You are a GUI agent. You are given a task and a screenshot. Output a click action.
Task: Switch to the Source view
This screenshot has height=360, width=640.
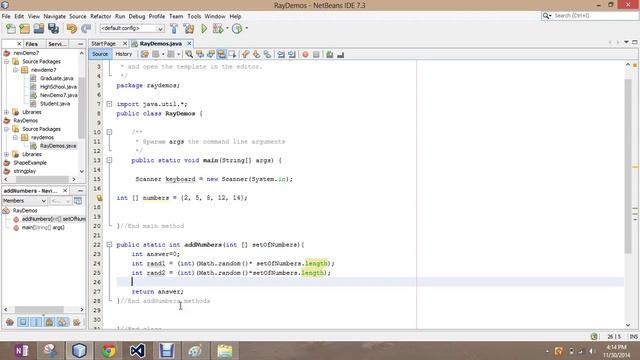tap(100, 54)
